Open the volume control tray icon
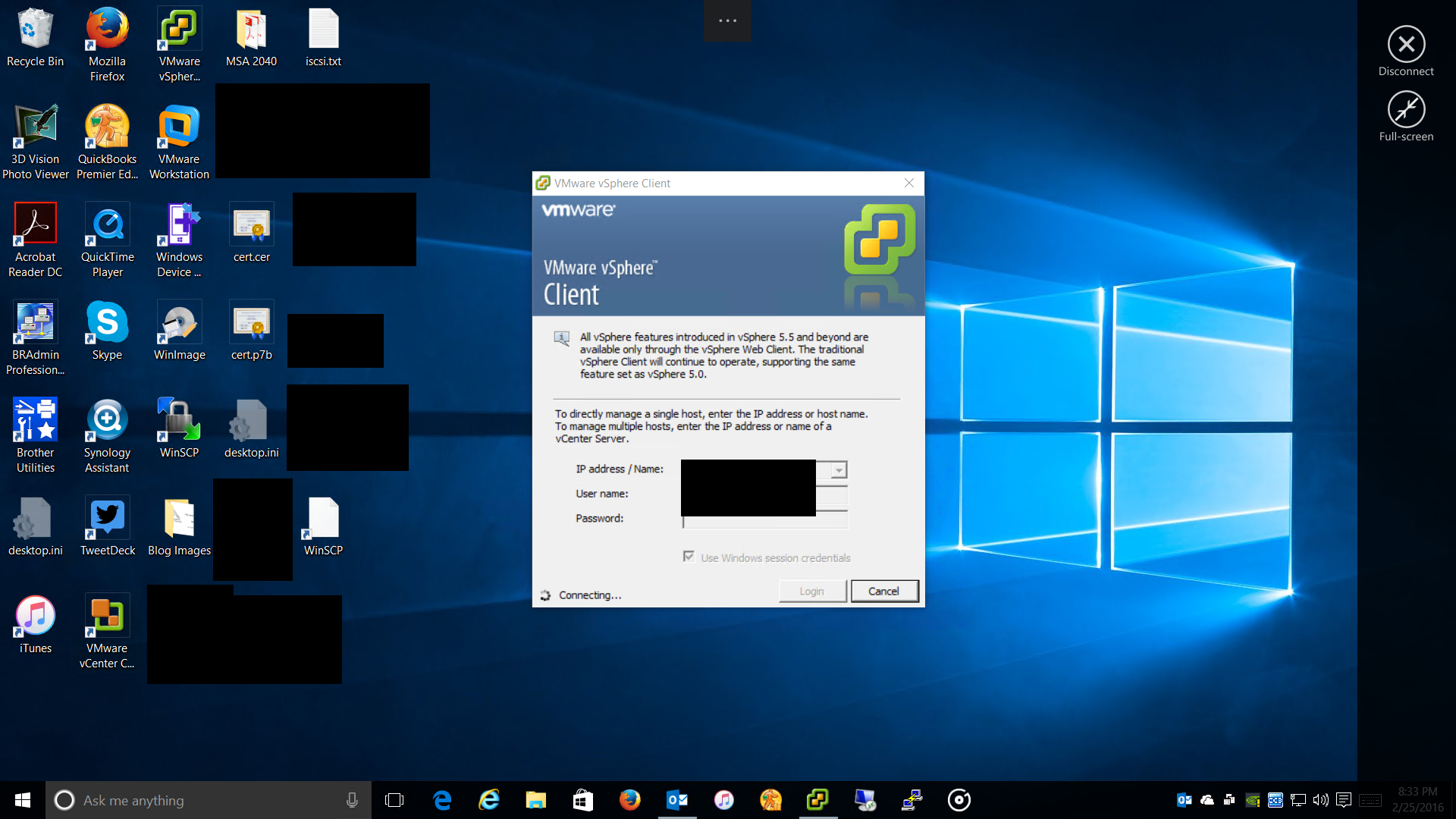The image size is (1456, 819). tap(1321, 800)
